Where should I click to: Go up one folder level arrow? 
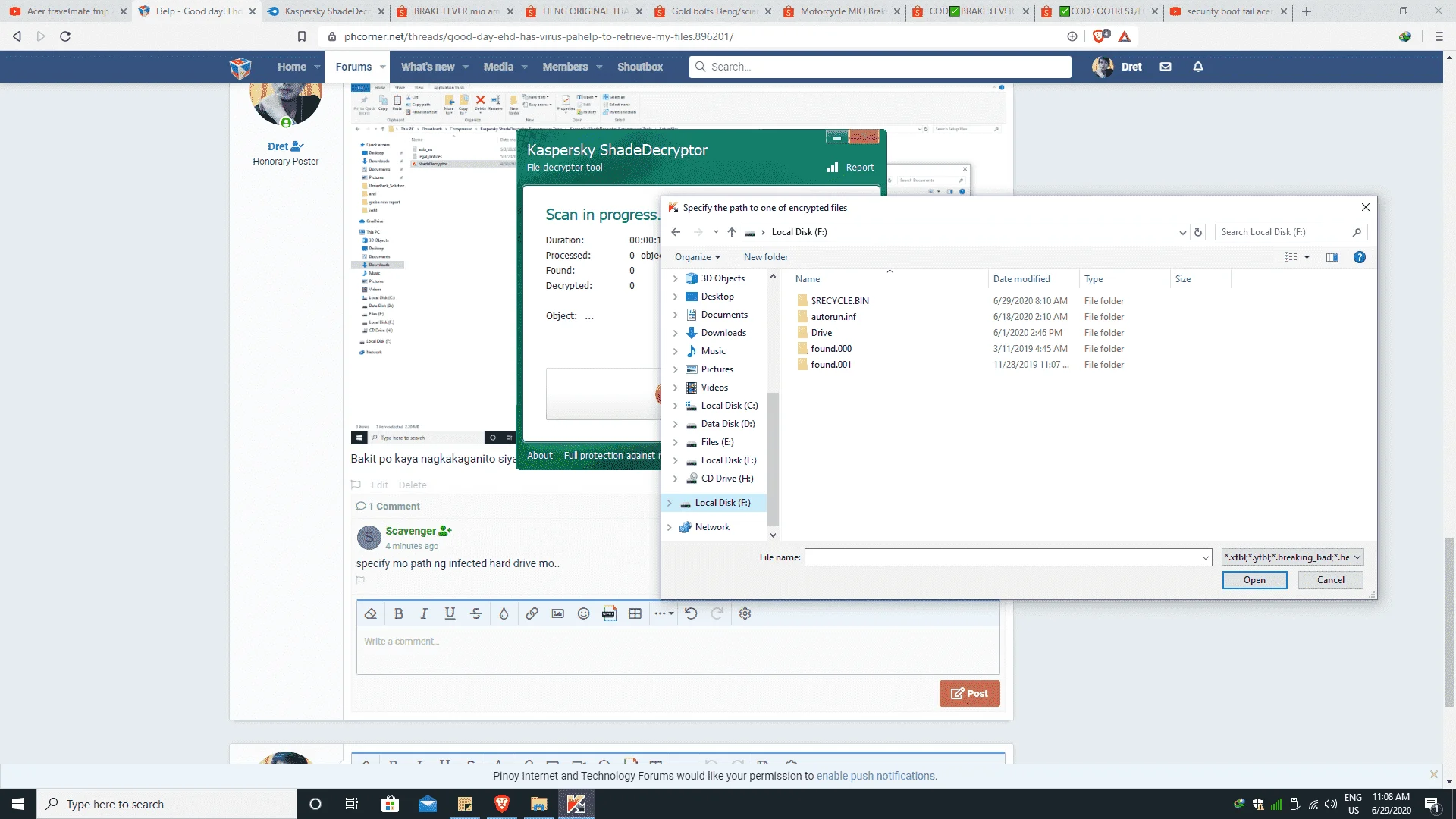tap(731, 232)
